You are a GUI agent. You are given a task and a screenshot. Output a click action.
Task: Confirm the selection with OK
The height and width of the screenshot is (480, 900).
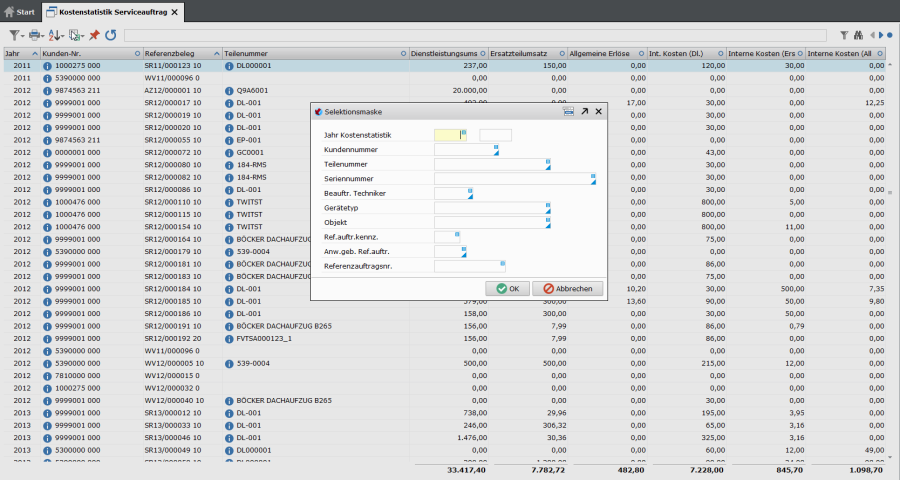[x=506, y=288]
